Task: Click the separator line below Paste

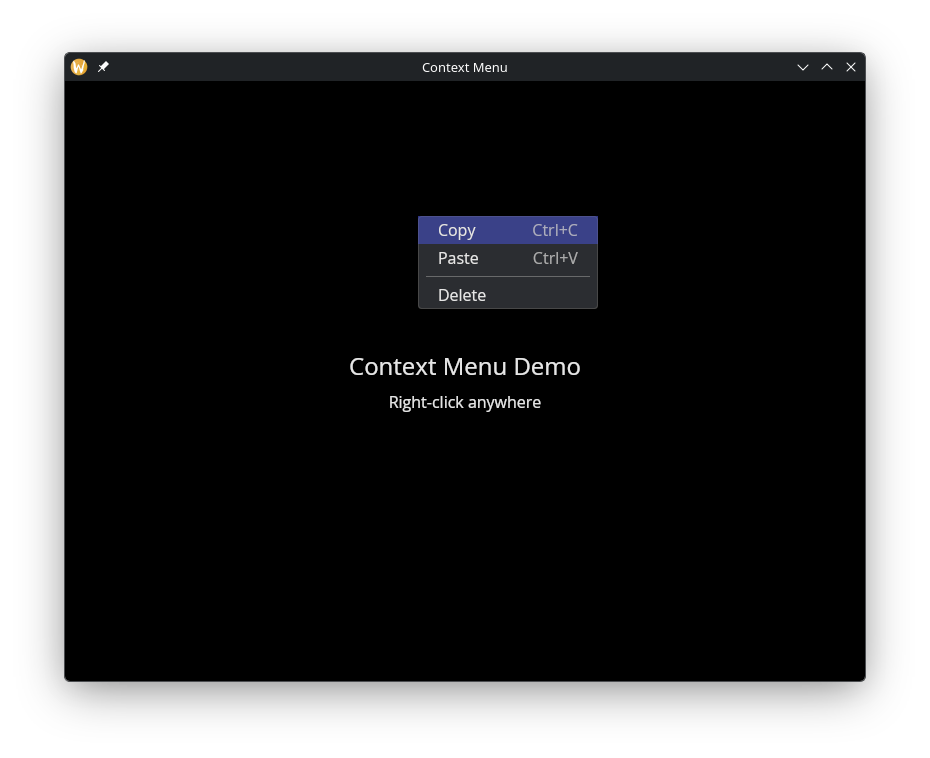Action: coord(508,276)
